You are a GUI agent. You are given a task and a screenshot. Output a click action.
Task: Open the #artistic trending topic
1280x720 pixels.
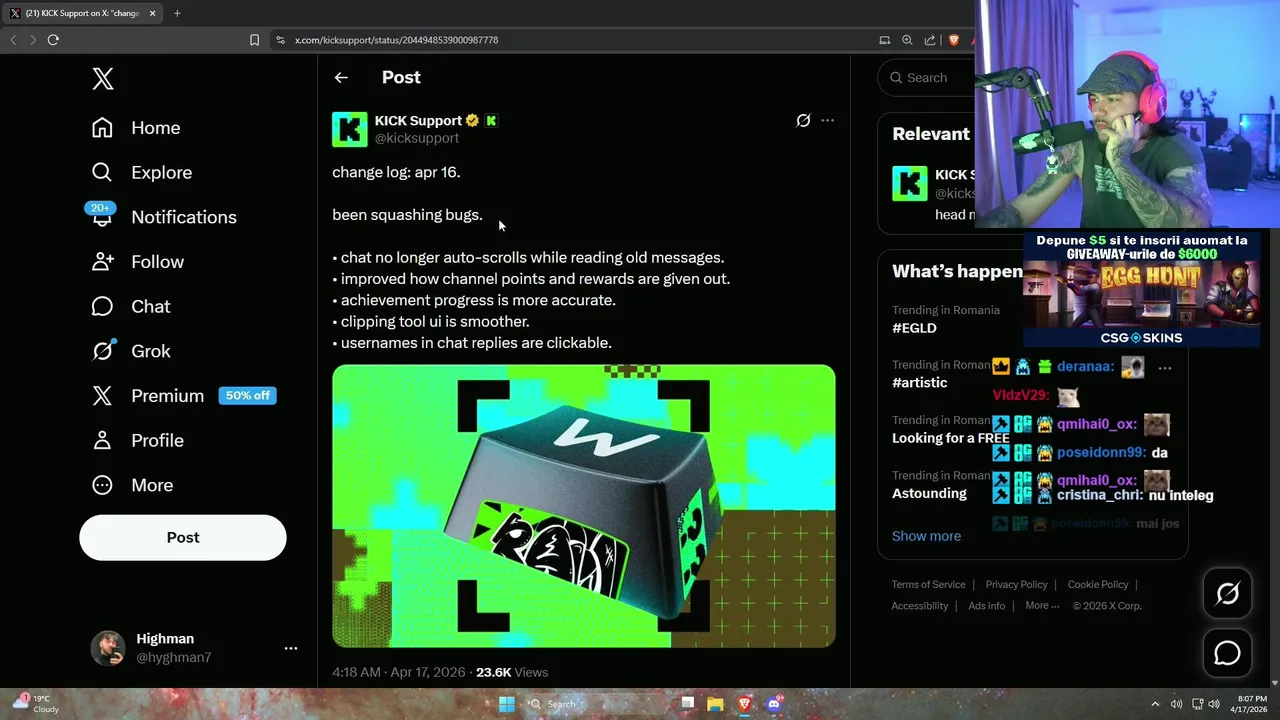click(x=919, y=383)
